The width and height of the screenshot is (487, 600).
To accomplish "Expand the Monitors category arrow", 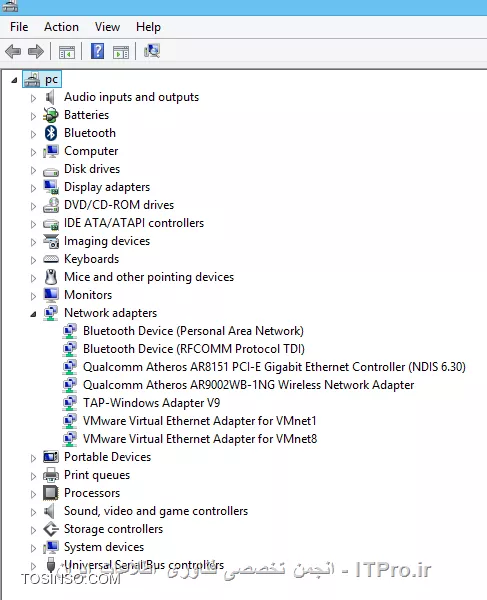I will 33,296.
